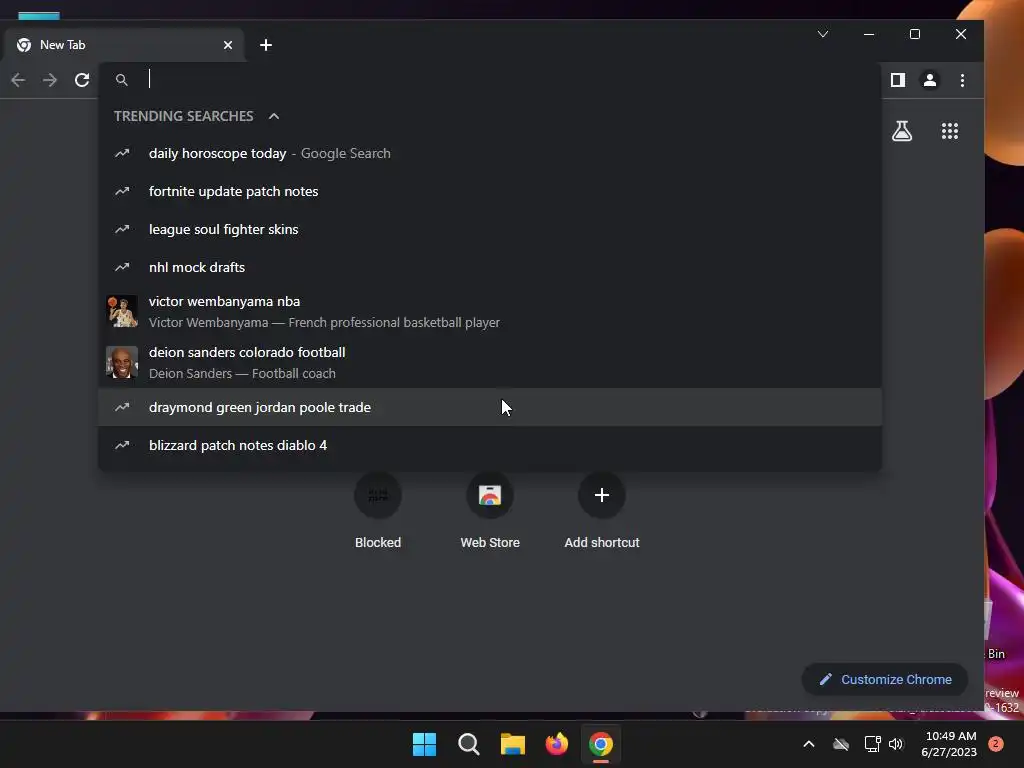
Task: Click Victor Wembanyama thumbnail photo
Action: click(122, 312)
